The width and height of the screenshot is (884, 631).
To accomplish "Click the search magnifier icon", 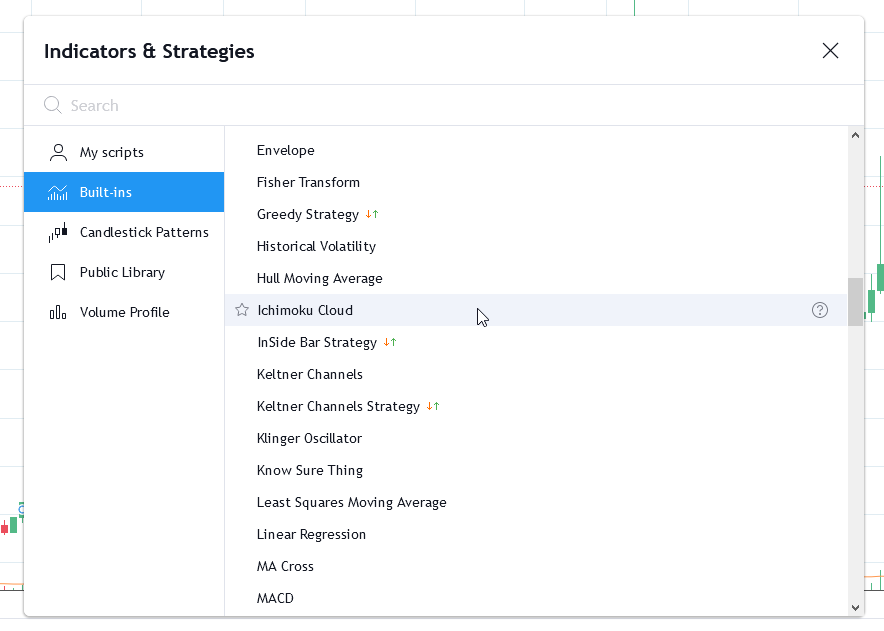I will click(x=52, y=105).
